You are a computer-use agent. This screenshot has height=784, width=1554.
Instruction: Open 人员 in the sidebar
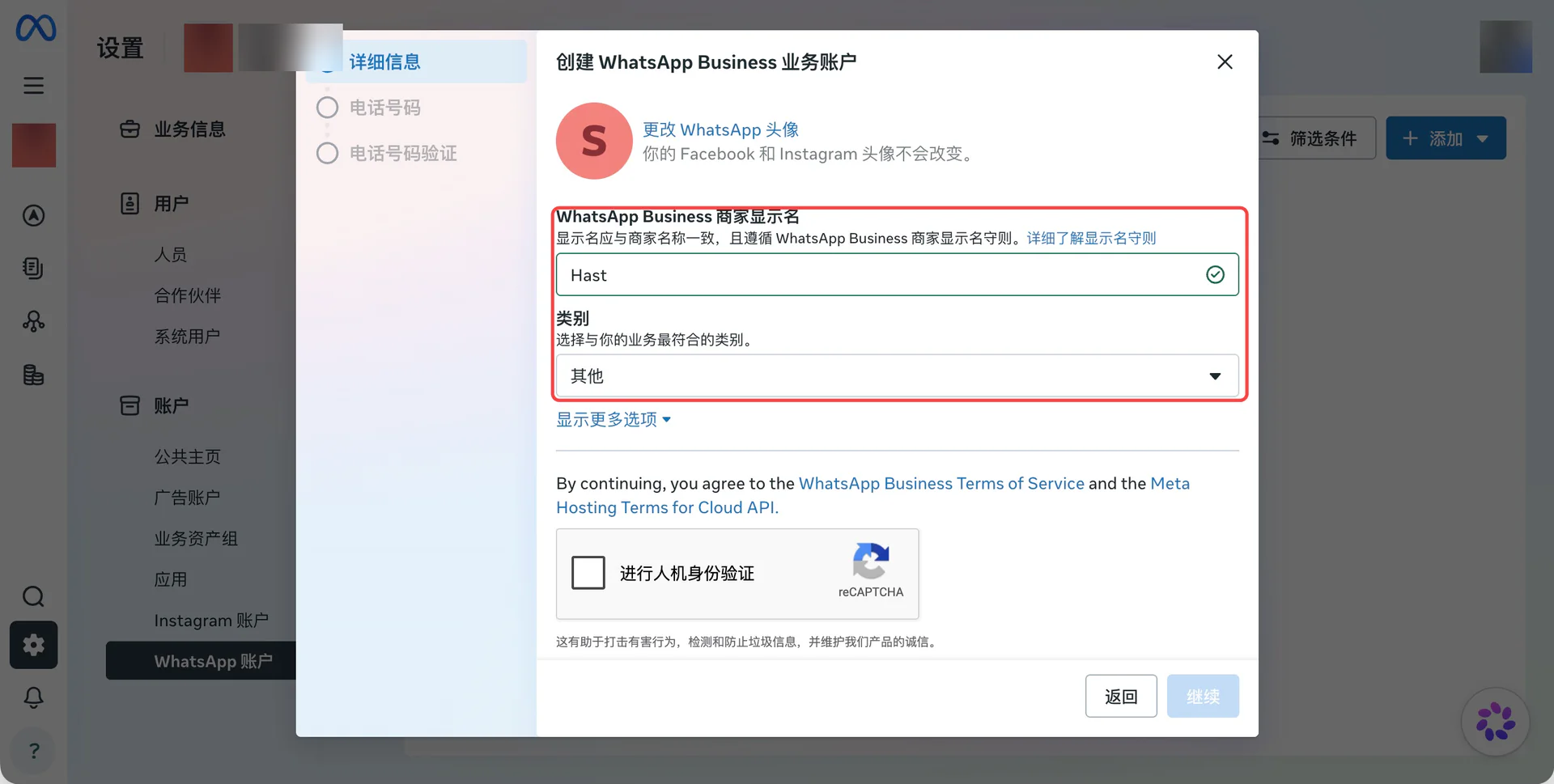[171, 254]
